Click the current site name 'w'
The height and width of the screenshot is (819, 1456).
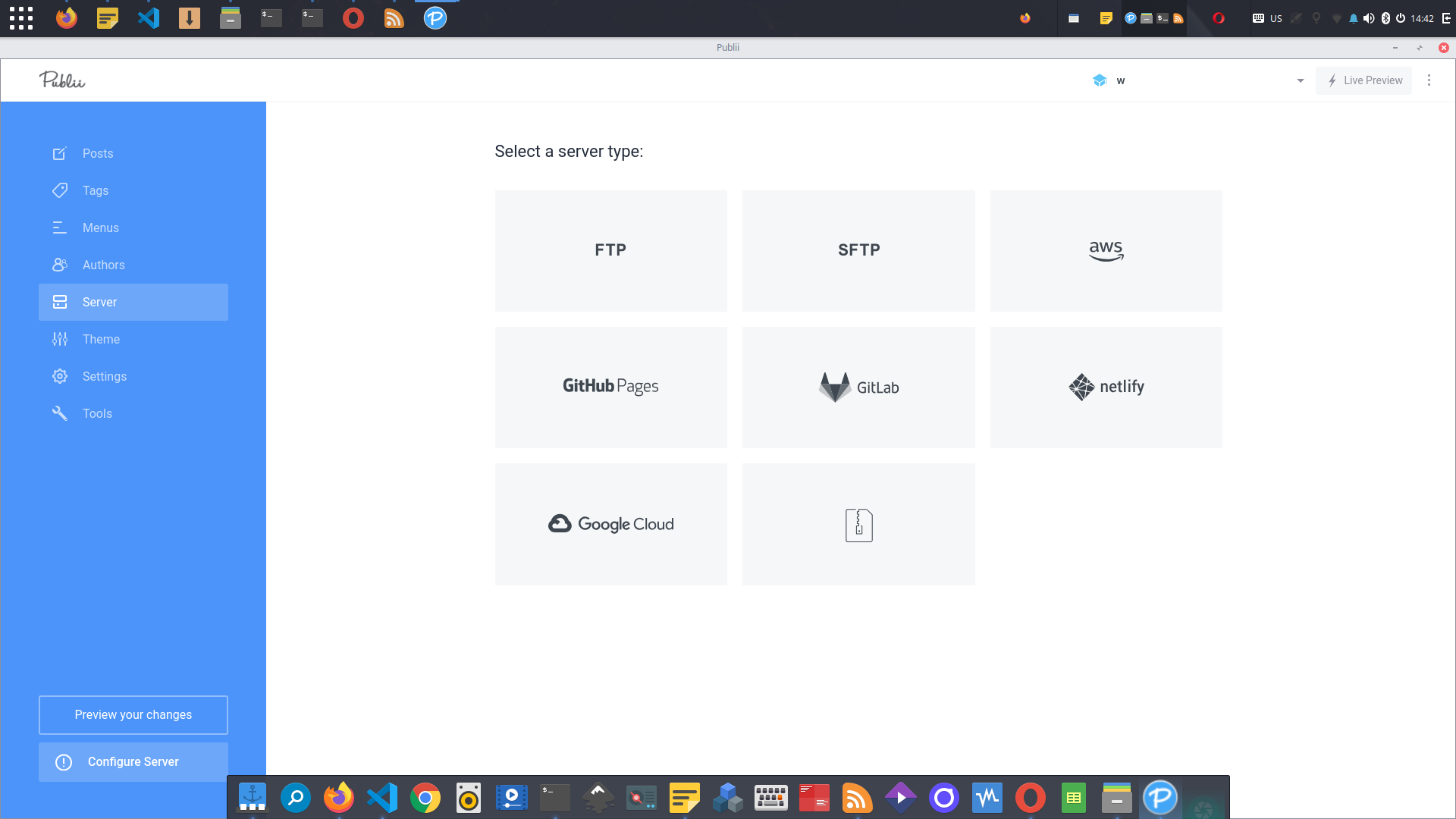click(x=1121, y=80)
